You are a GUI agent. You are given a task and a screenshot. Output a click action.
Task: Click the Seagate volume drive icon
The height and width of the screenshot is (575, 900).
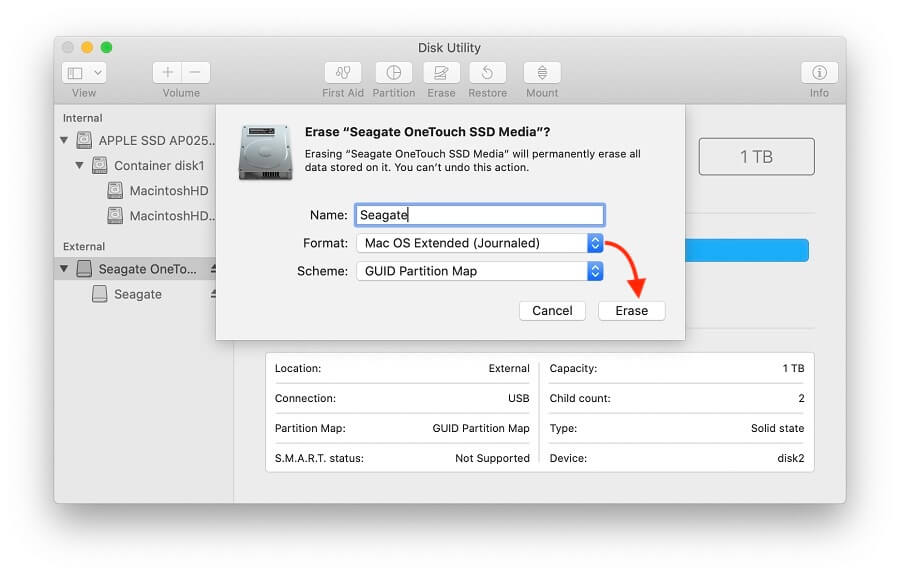pos(99,294)
